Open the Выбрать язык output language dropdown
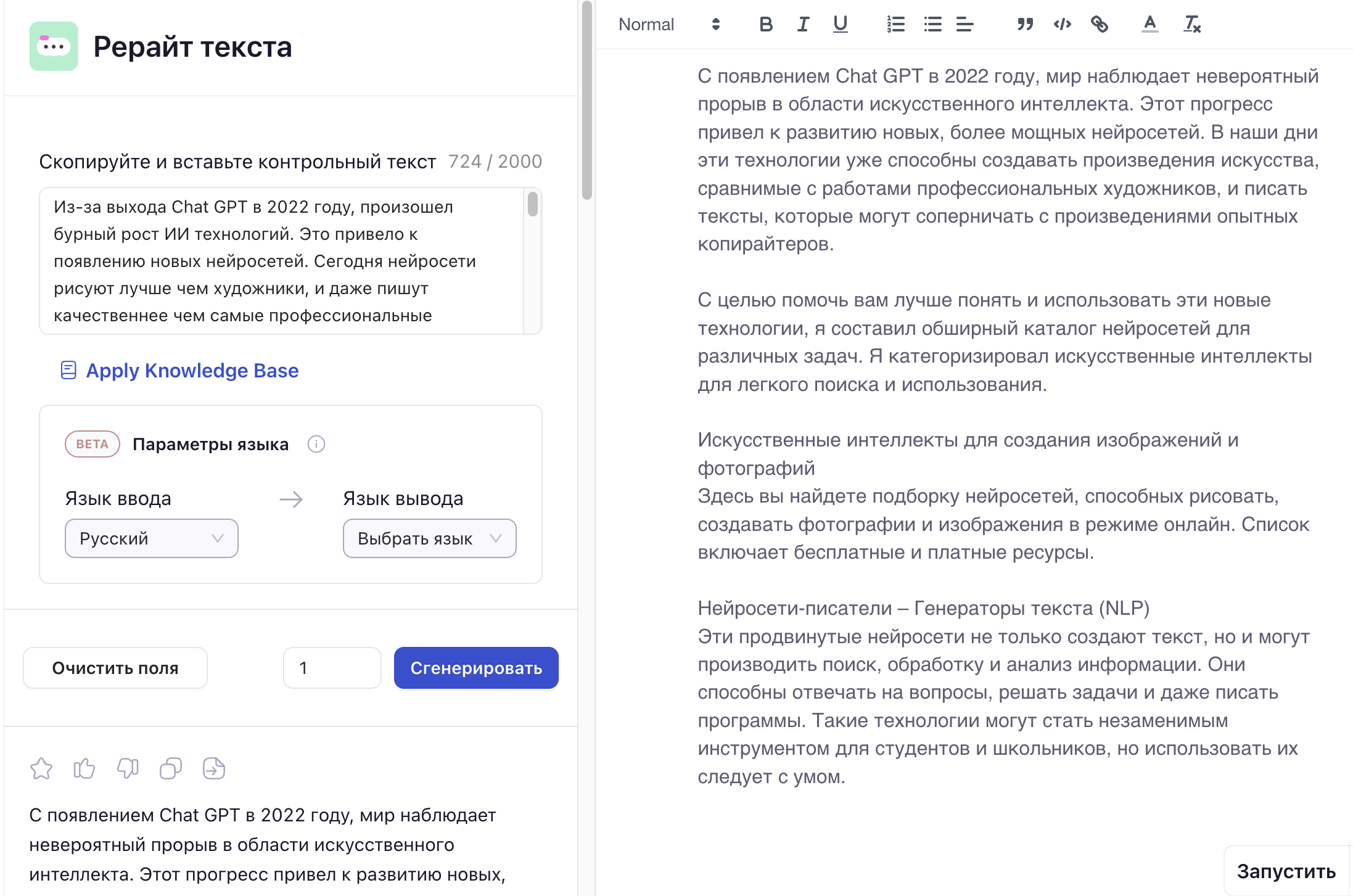The image size is (1353, 896). [429, 538]
